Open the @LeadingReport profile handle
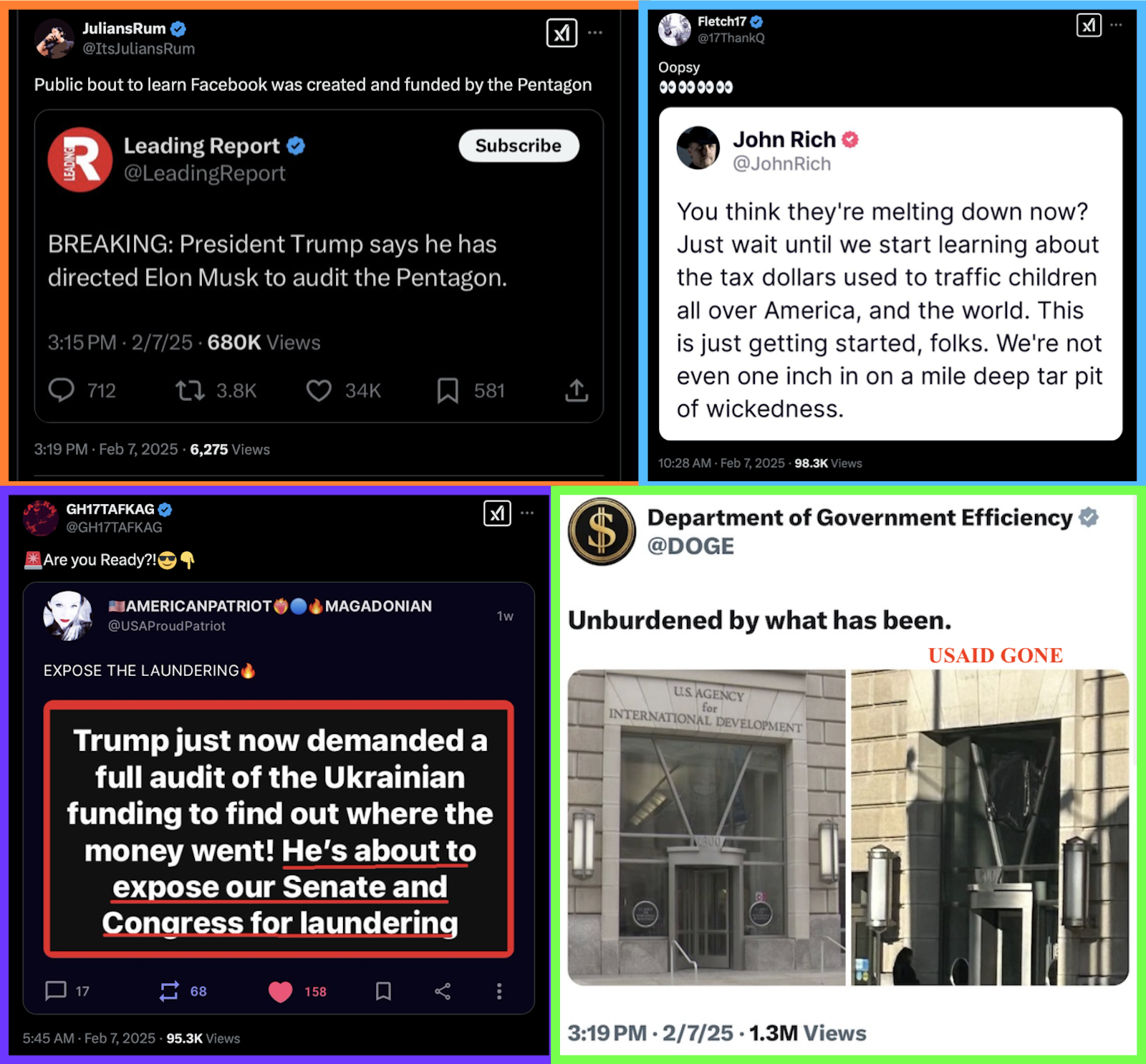 [204, 173]
